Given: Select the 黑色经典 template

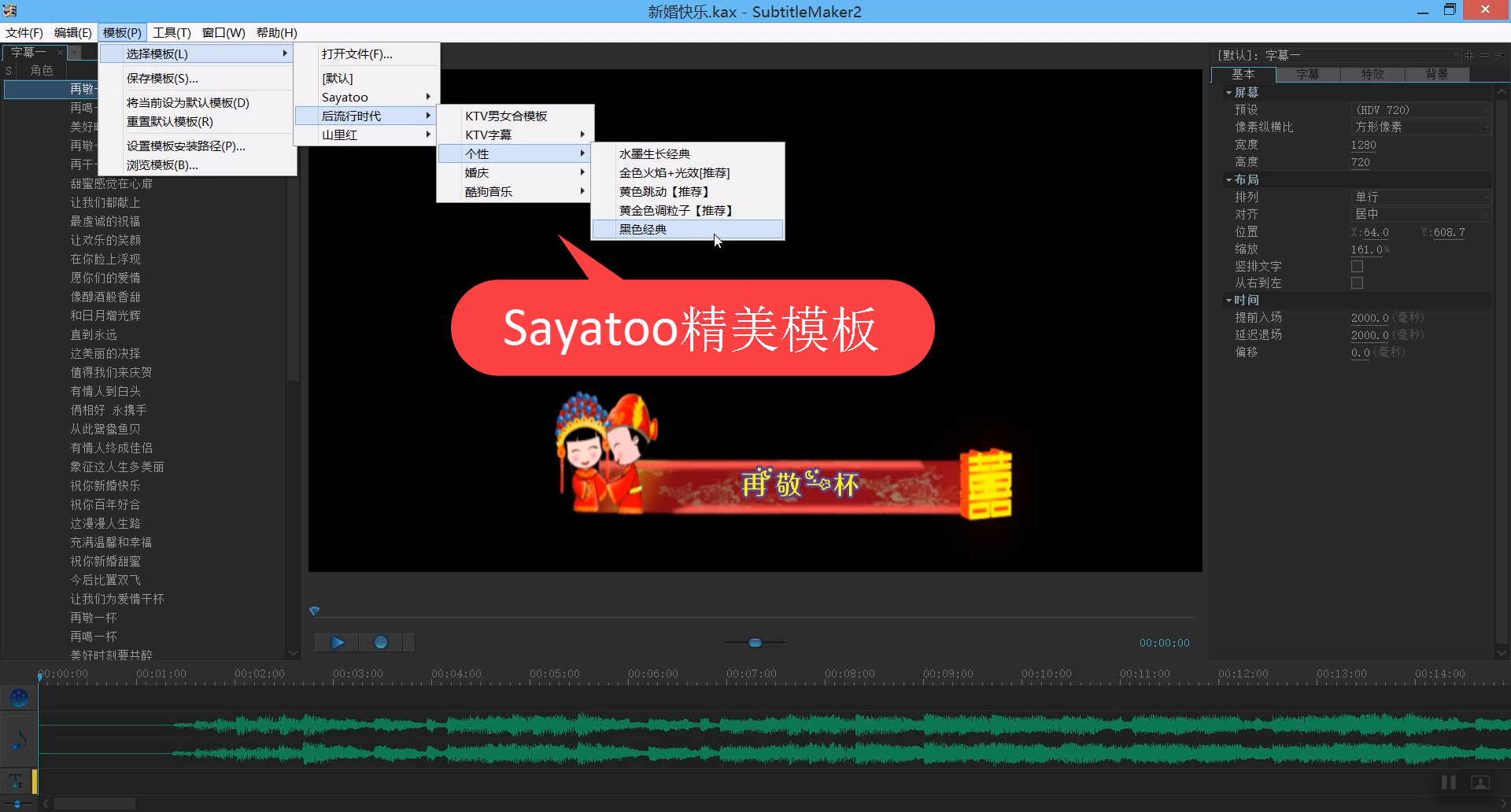Looking at the screenshot, I should 687,230.
